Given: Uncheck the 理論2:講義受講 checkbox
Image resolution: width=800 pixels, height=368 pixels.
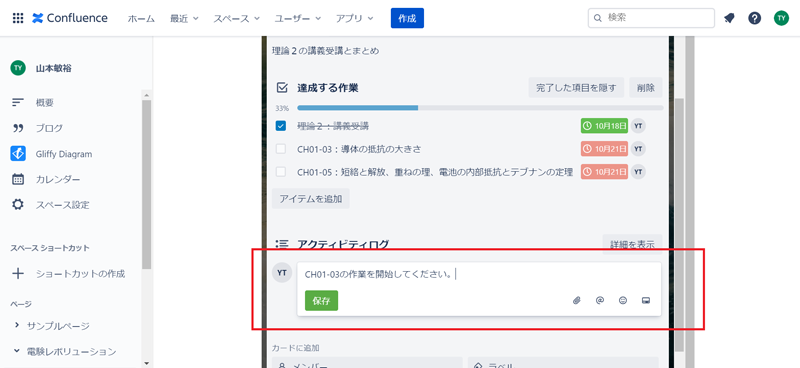Looking at the screenshot, I should point(281,126).
